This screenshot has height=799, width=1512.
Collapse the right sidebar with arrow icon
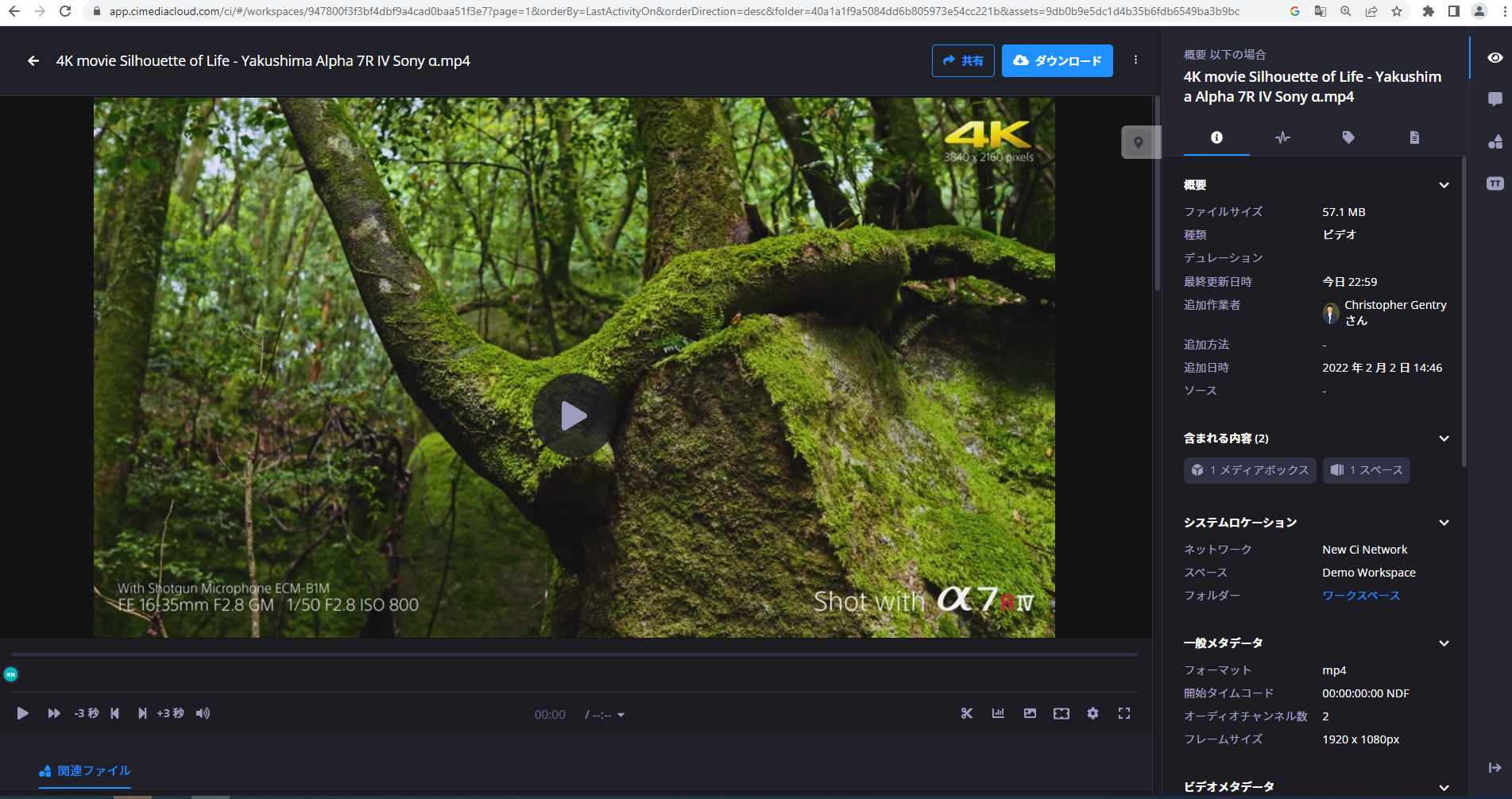1495,767
